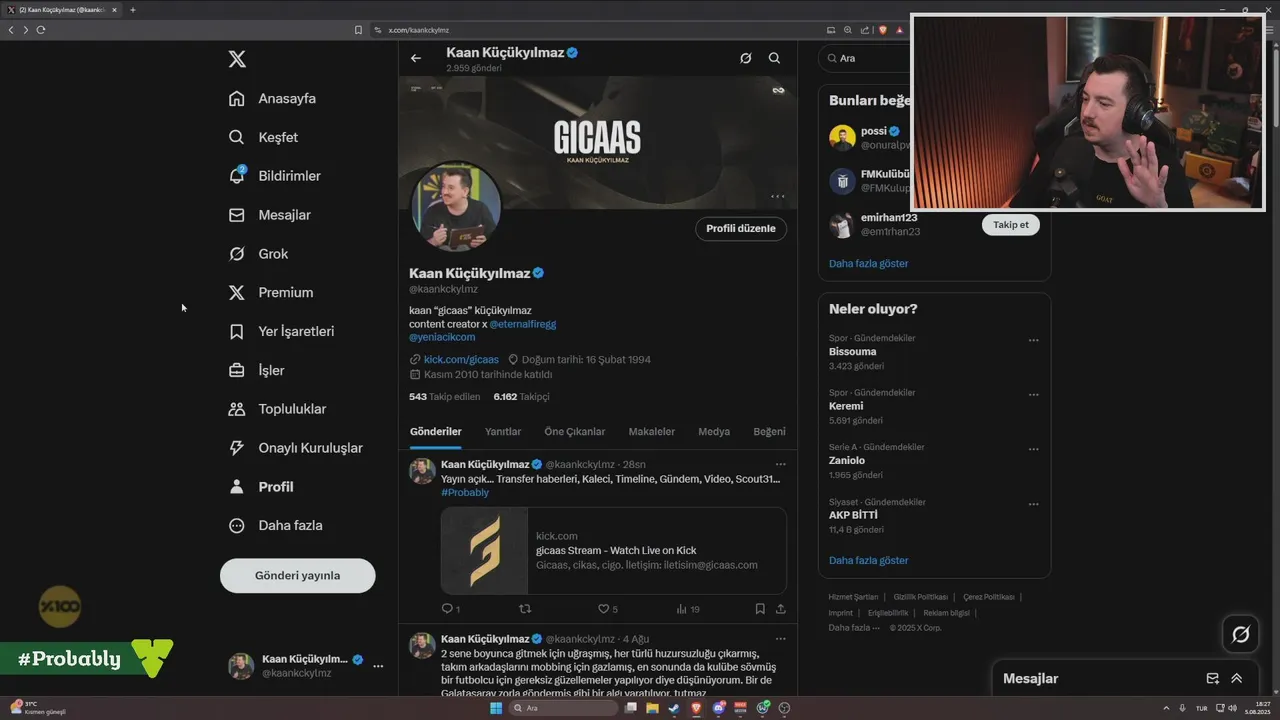
Task: Open @eternalfiregg mention link
Action: (522, 324)
